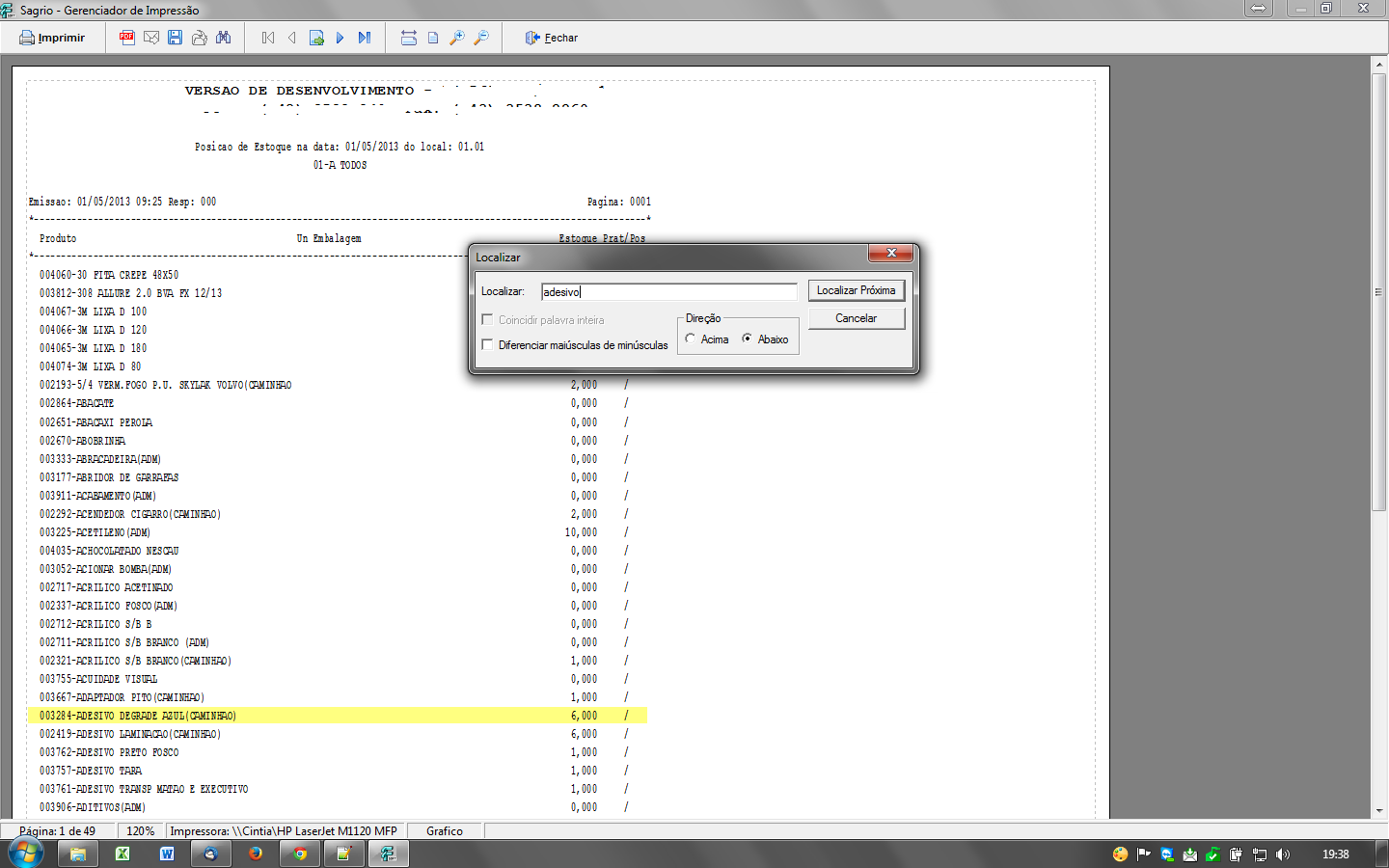Show the whole page icon

tap(433, 38)
